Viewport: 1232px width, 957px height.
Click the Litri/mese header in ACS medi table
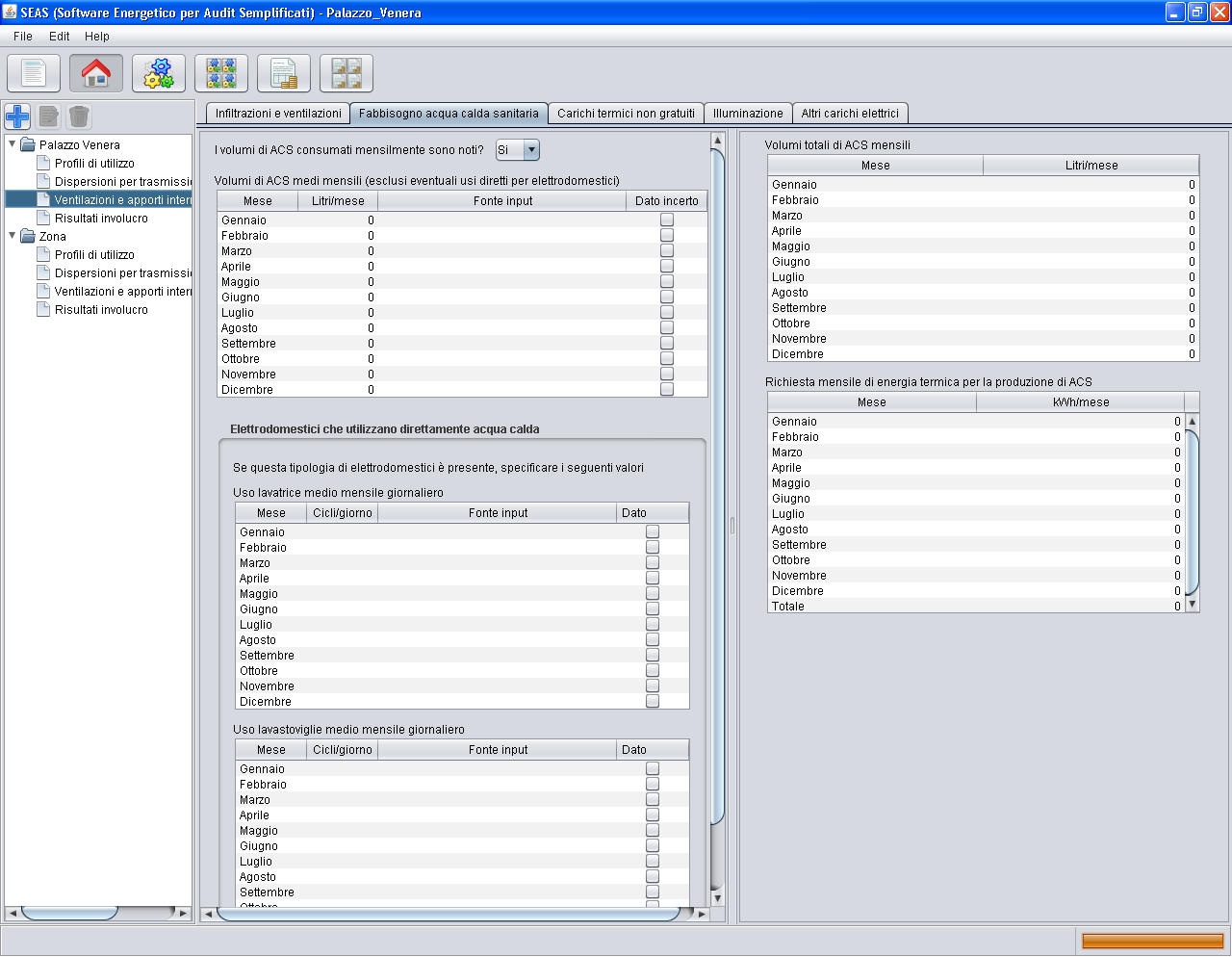[338, 201]
